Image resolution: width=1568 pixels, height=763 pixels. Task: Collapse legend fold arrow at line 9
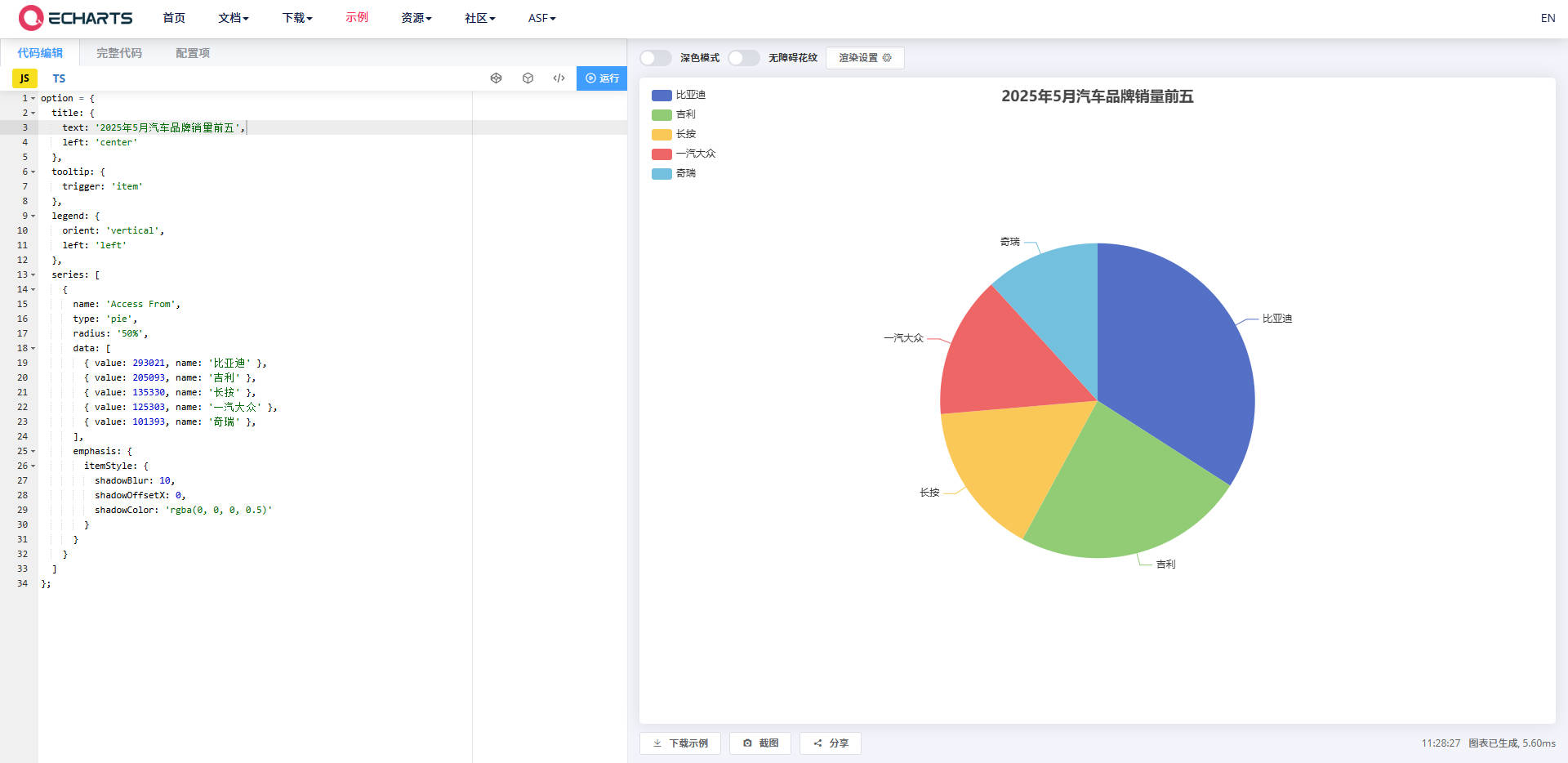click(x=33, y=216)
